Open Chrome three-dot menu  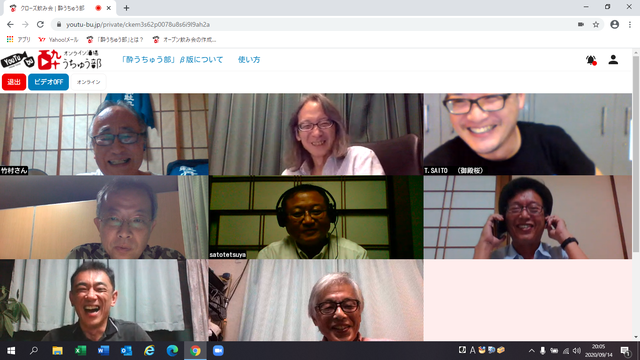tap(630, 24)
